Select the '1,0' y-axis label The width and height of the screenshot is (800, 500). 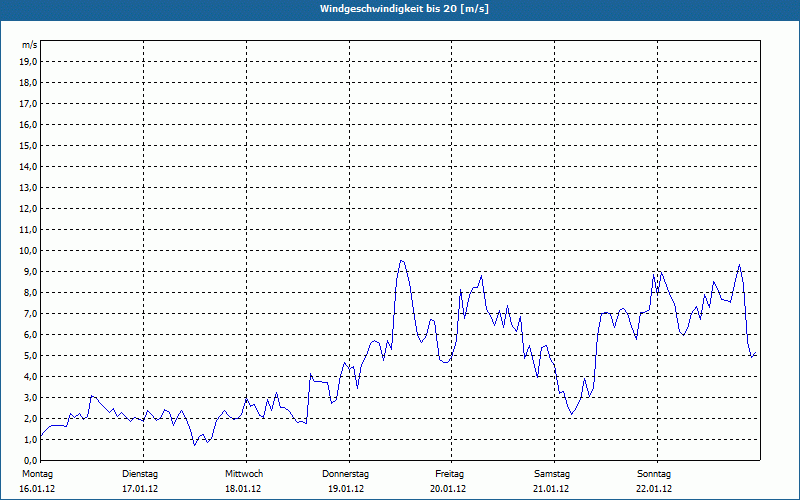pyautogui.click(x=30, y=439)
